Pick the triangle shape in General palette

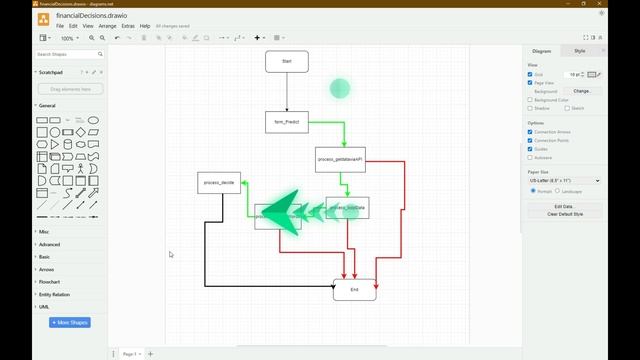[x=55, y=144]
